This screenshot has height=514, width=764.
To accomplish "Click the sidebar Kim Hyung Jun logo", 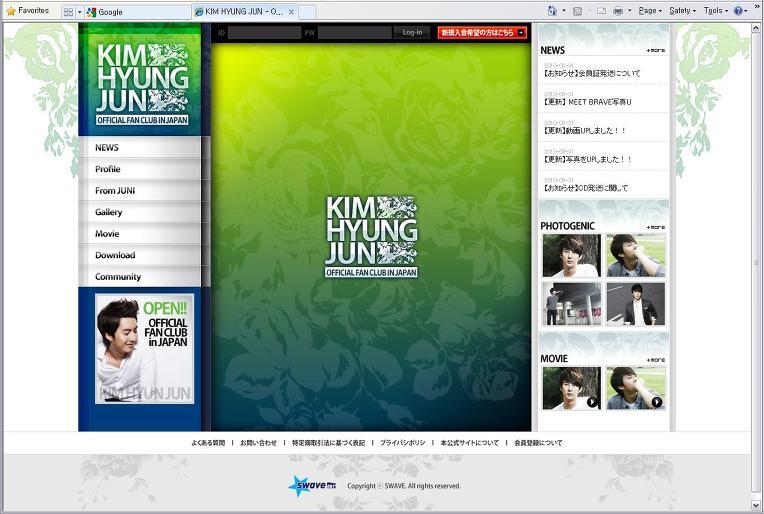I will pos(142,84).
